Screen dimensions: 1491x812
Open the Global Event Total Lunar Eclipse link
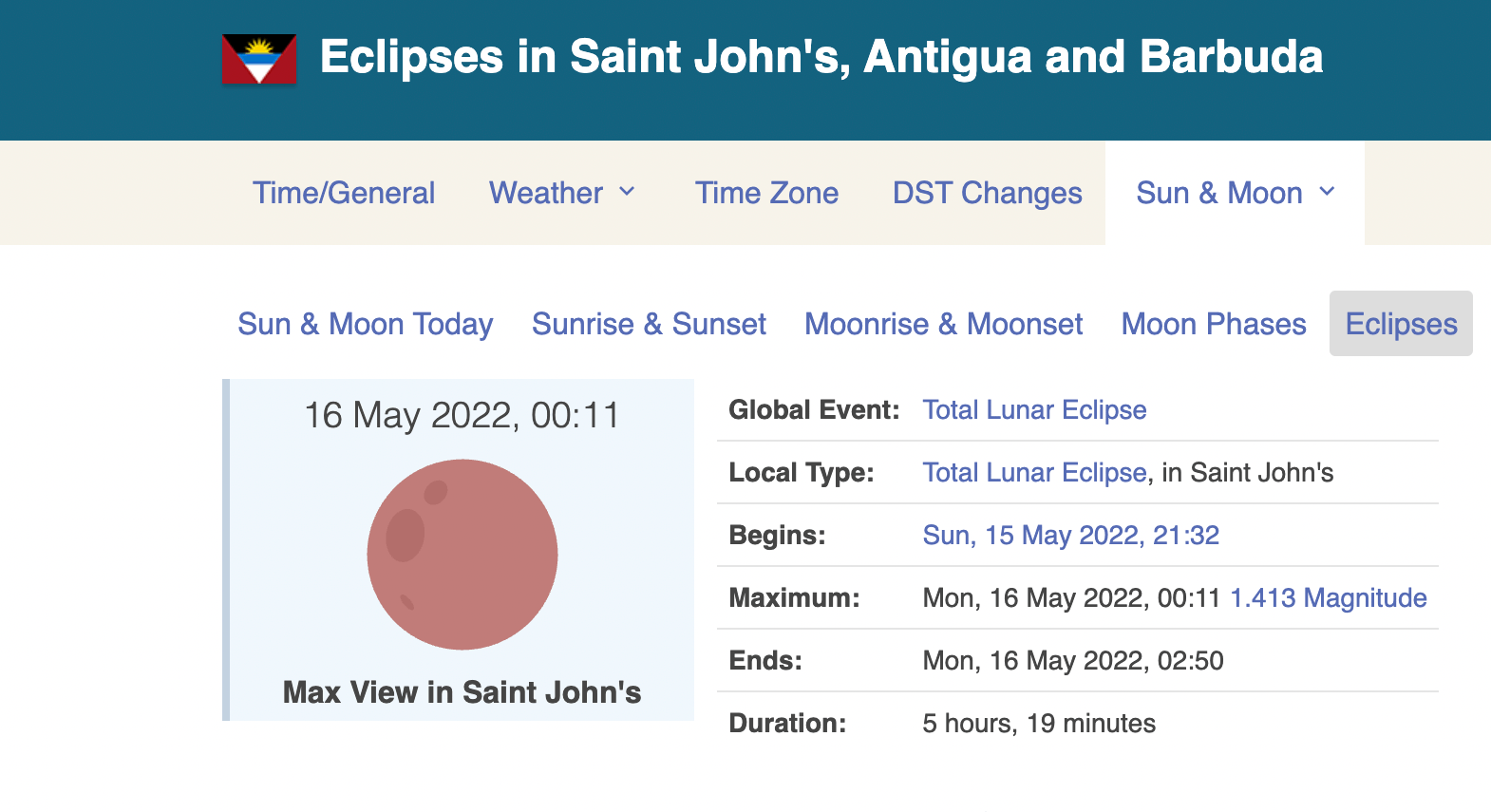(x=1034, y=409)
